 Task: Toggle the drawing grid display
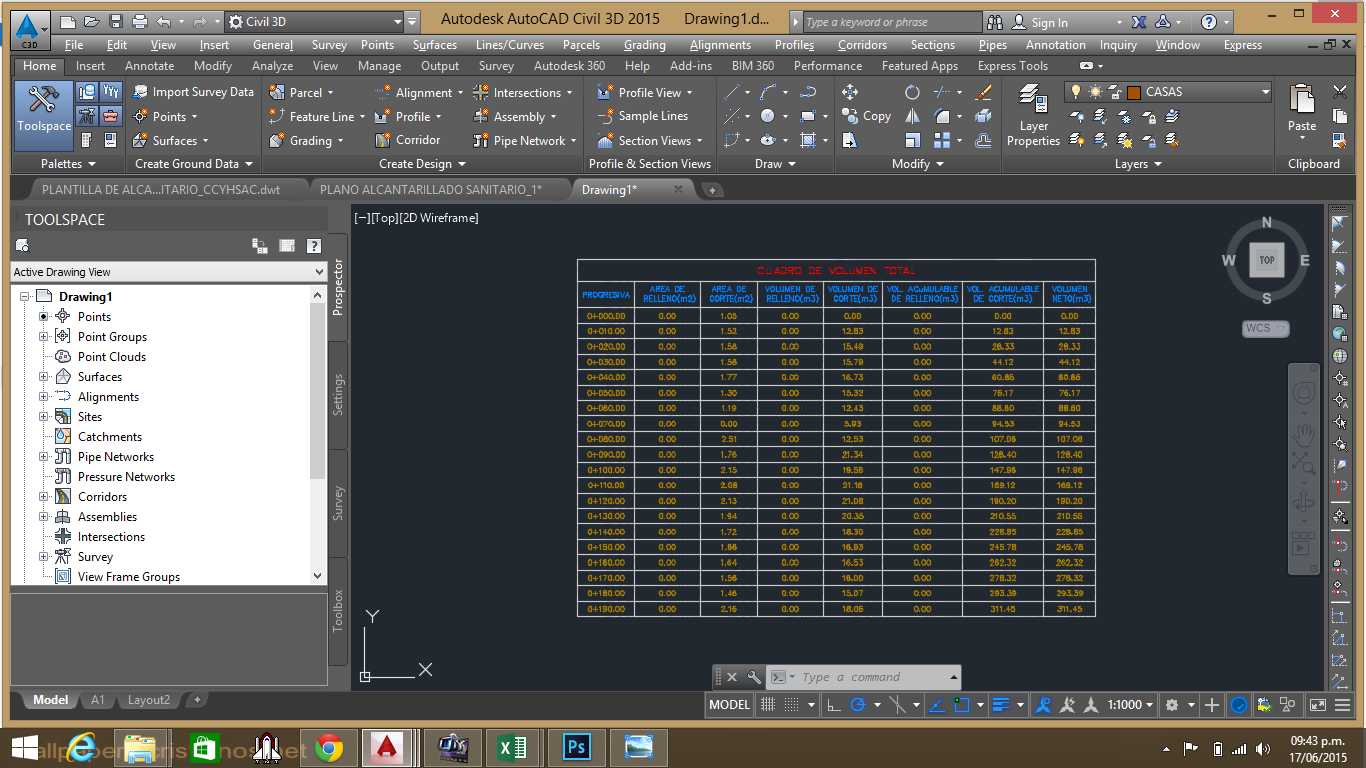[x=768, y=705]
